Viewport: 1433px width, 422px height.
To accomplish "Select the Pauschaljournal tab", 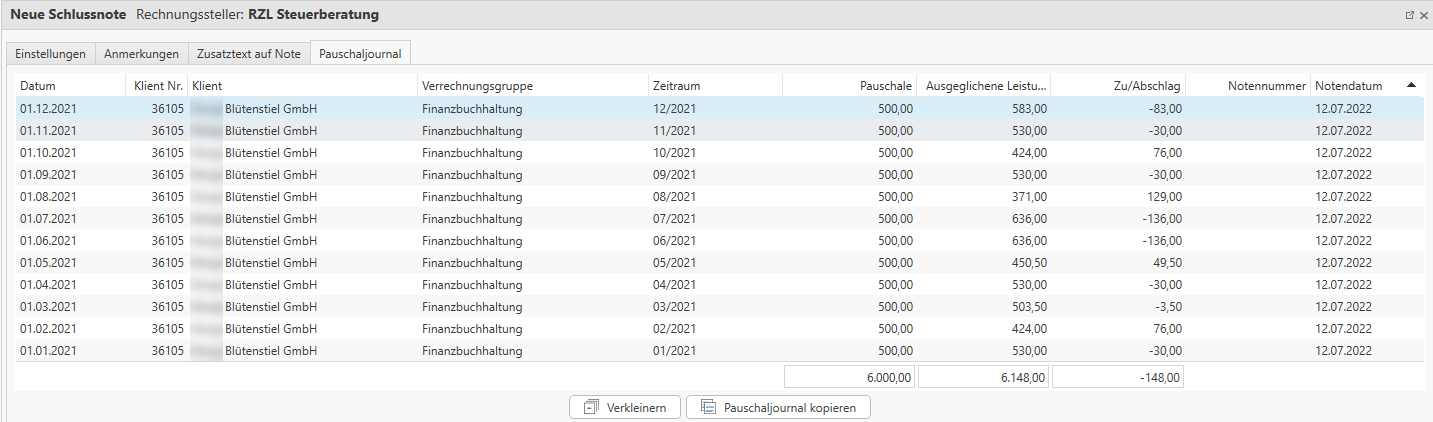I will coord(360,54).
